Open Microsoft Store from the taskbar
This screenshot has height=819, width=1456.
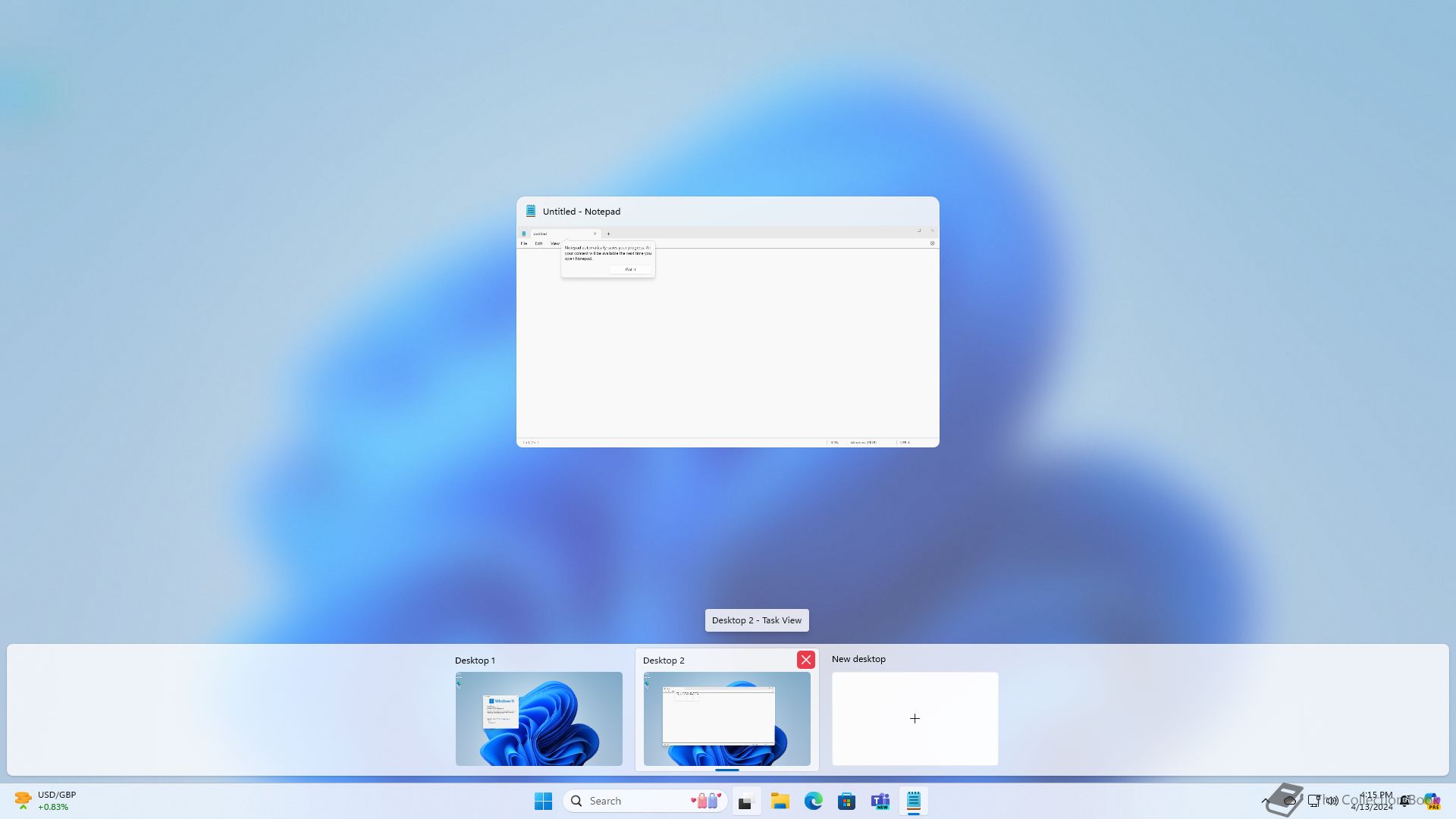pyautogui.click(x=846, y=801)
